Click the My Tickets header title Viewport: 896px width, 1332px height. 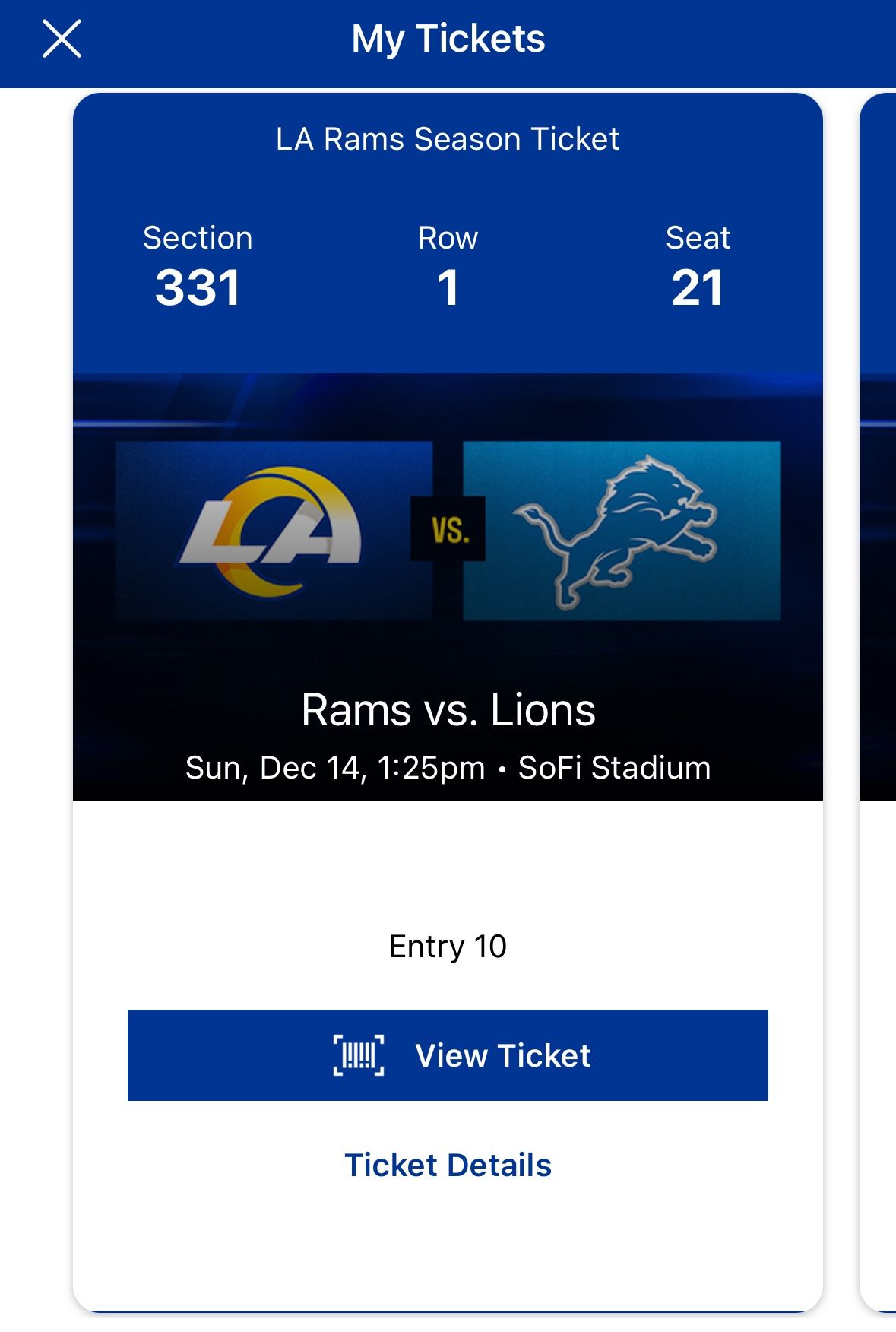[448, 40]
